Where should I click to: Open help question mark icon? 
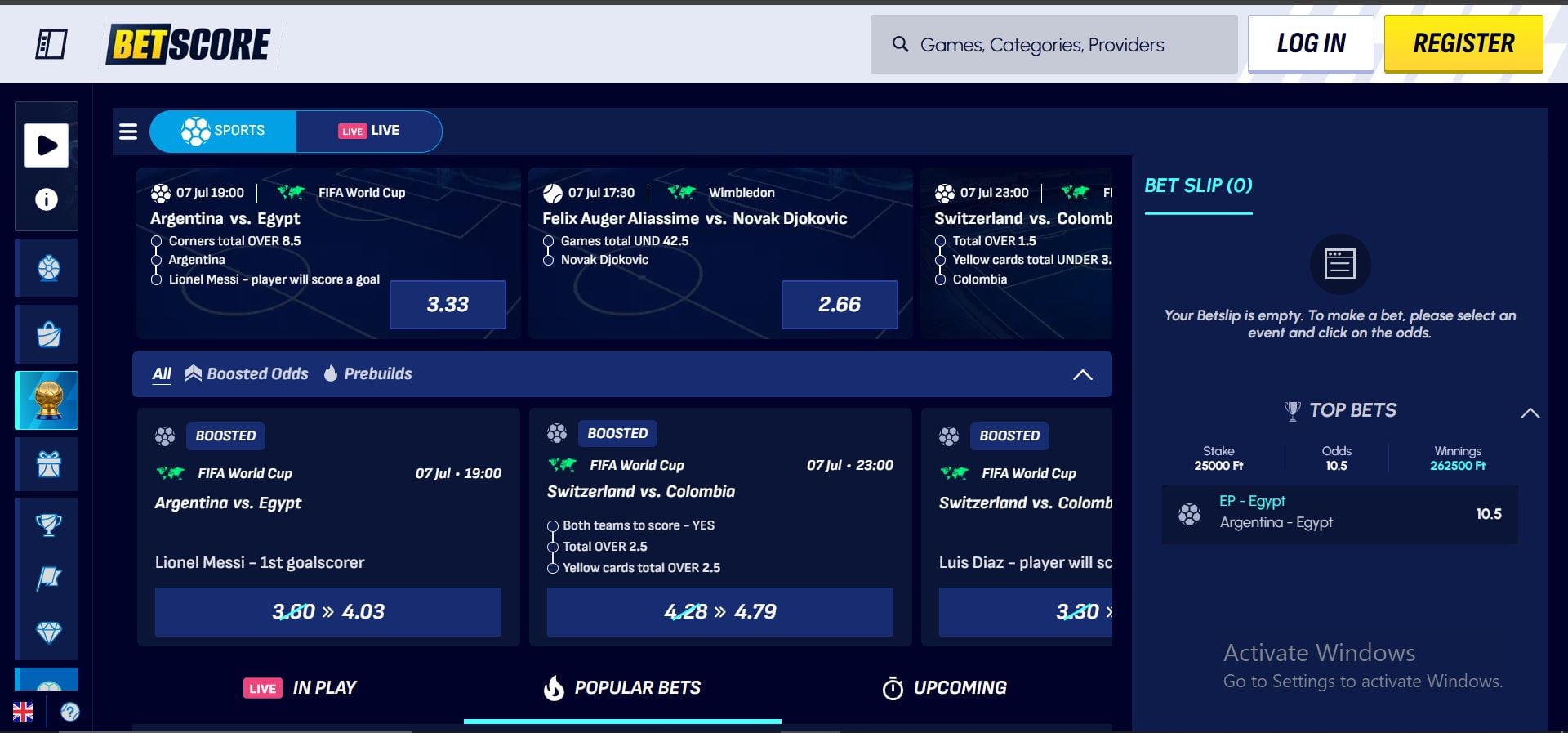pos(70,712)
